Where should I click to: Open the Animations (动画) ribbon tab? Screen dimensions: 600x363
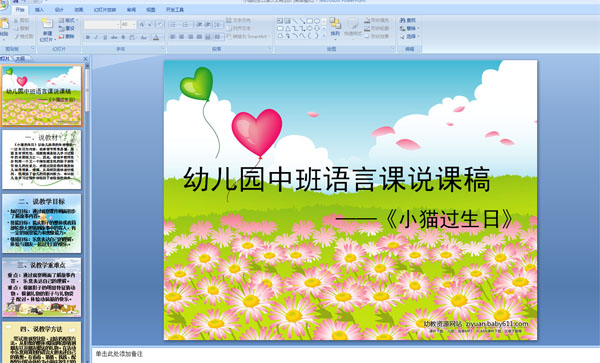tap(78, 10)
